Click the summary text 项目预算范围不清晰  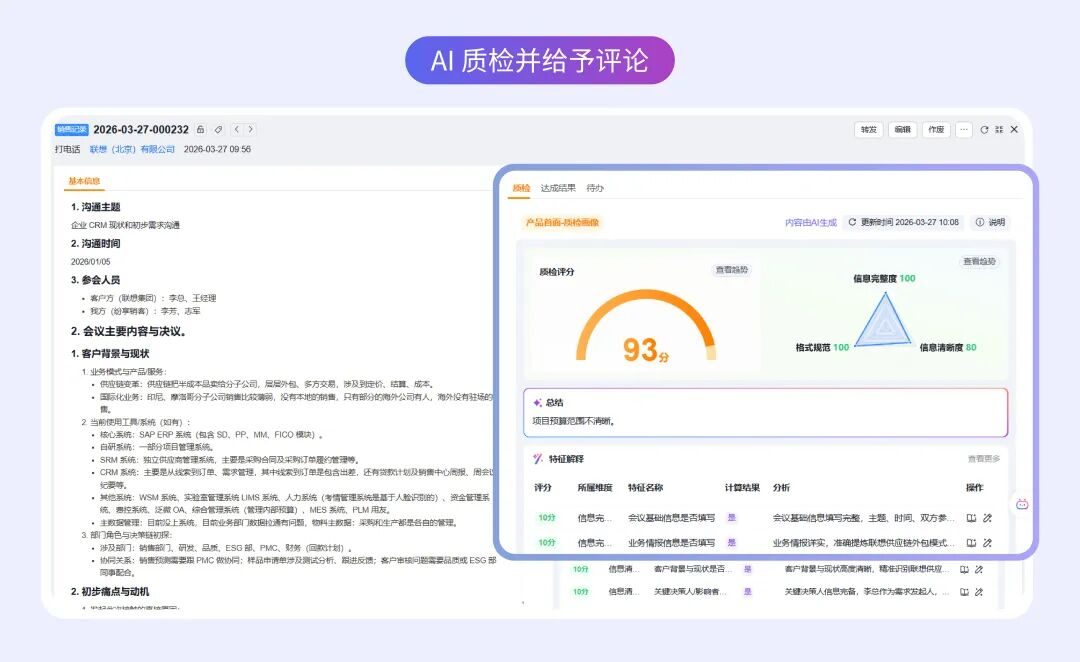click(573, 421)
